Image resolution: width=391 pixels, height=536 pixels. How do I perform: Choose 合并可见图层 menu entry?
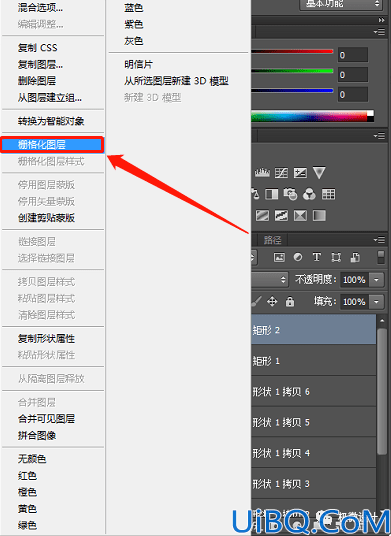[x=46, y=419]
